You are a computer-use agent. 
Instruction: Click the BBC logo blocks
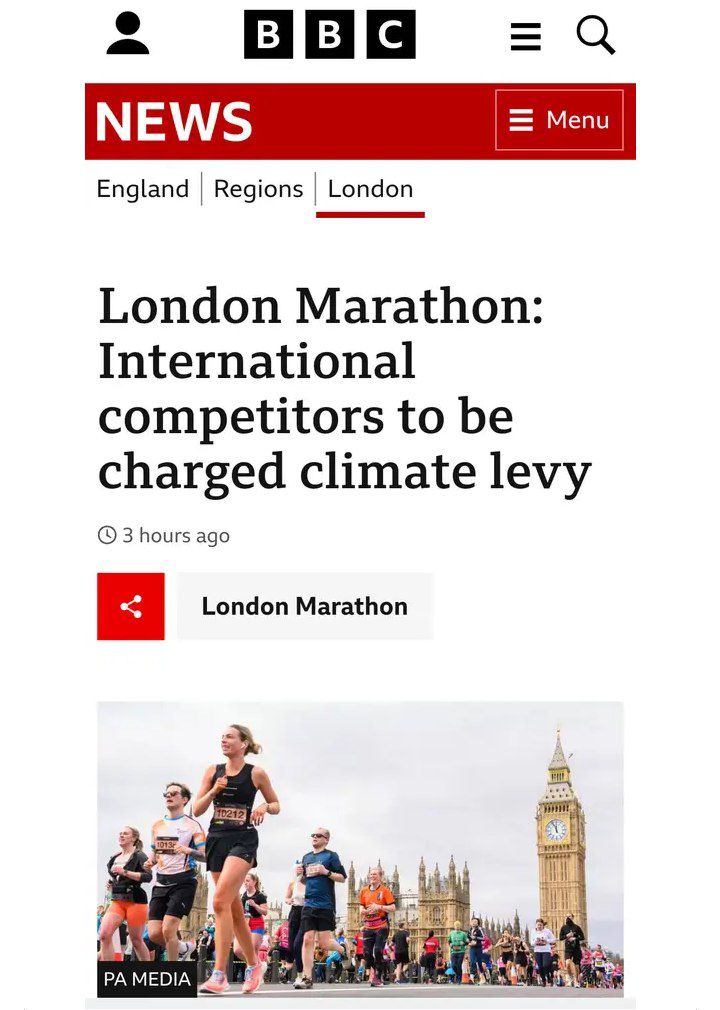click(329, 35)
